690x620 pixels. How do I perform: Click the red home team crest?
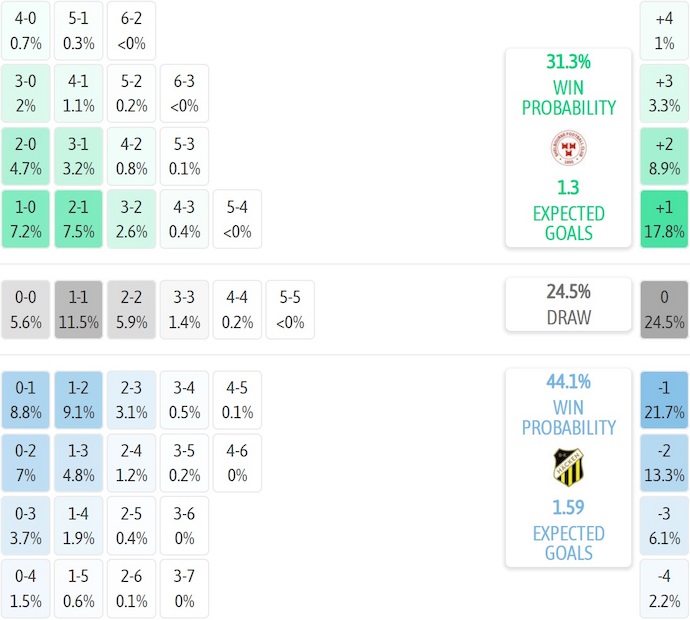pos(568,148)
